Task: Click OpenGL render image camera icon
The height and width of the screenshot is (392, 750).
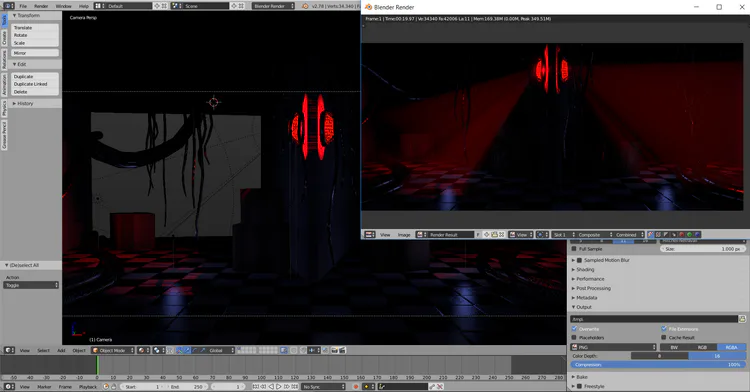Action: [x=334, y=350]
